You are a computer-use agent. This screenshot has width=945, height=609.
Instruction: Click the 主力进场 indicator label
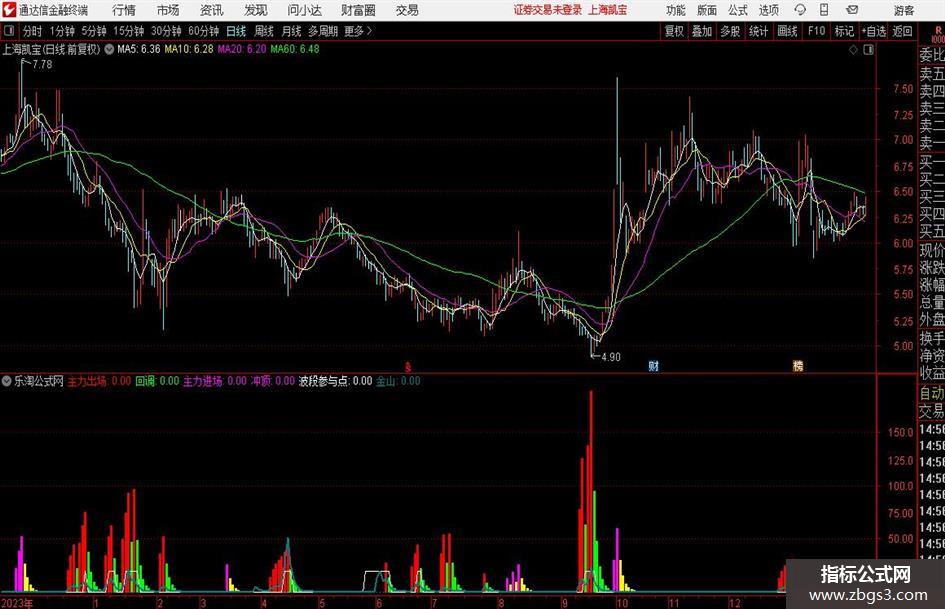[x=215, y=381]
